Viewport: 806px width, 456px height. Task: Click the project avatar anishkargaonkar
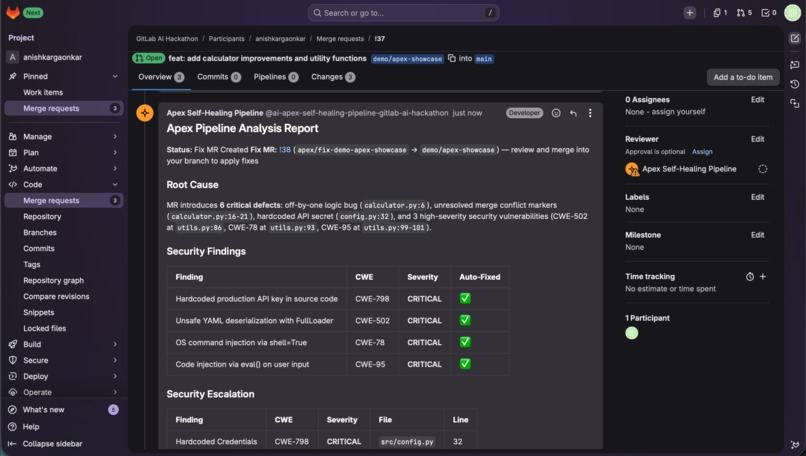point(12,57)
